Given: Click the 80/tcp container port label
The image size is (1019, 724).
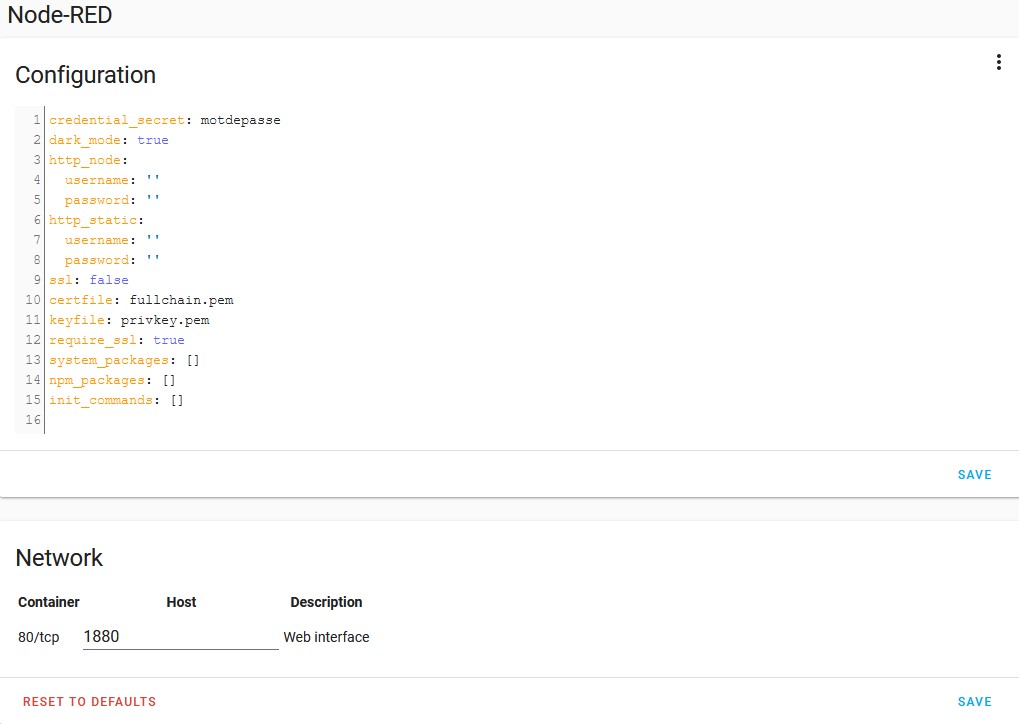Looking at the screenshot, I should point(38,637).
